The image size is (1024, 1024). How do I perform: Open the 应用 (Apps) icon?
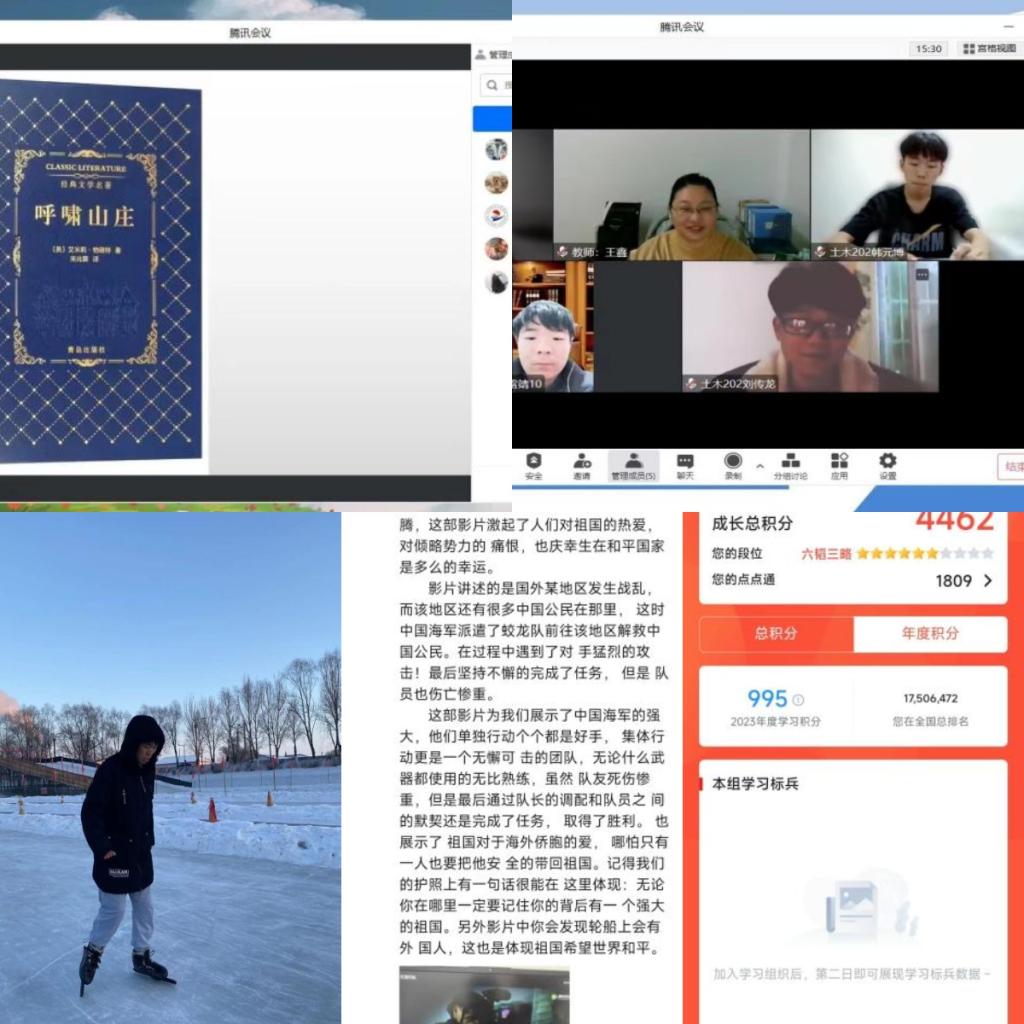839,465
